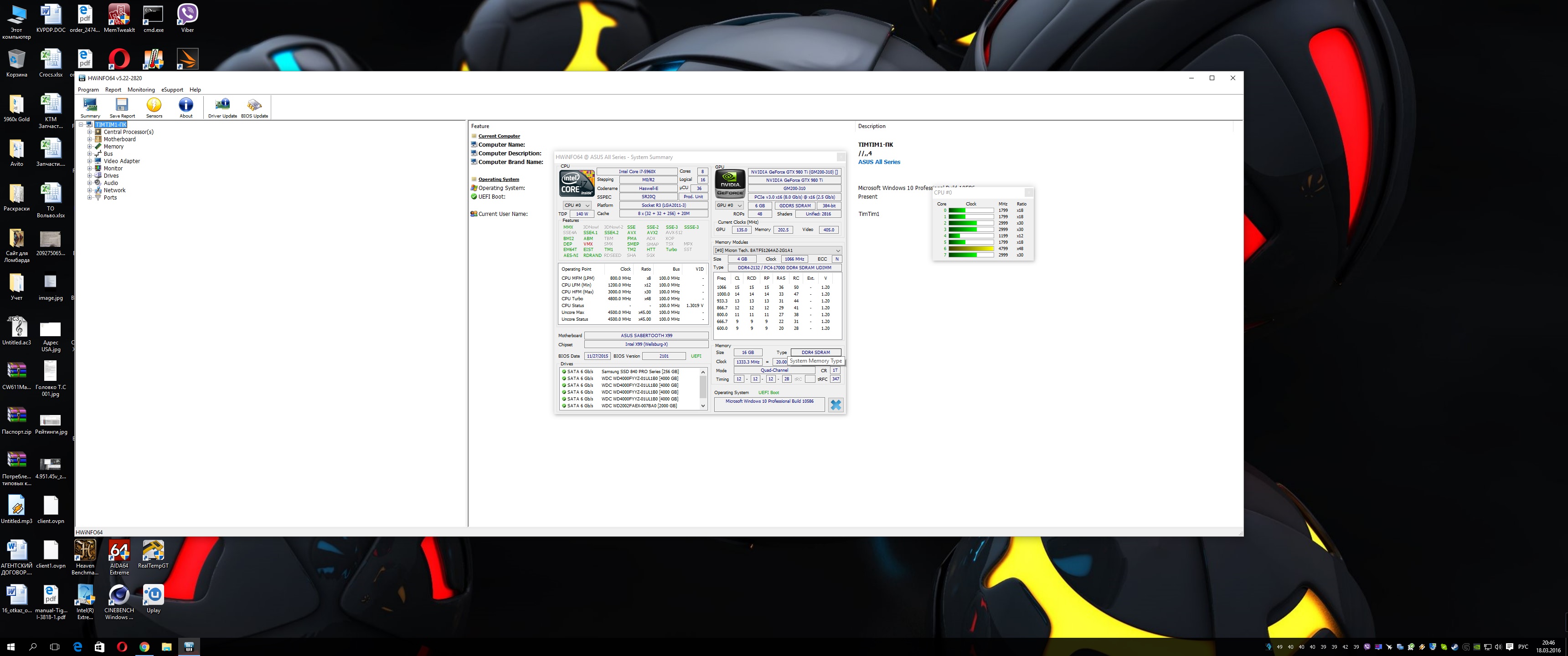This screenshot has width=1568, height=656.
Task: Open Chrome from the taskbar
Action: 144,647
